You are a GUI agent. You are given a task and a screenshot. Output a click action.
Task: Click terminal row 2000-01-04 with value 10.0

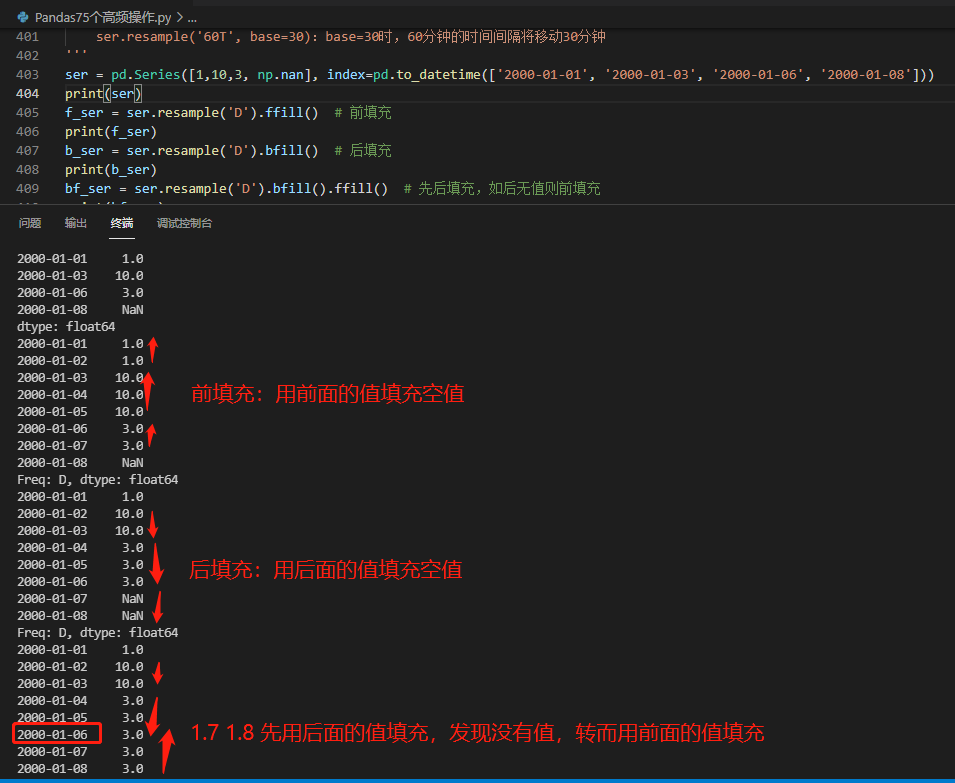(x=80, y=395)
